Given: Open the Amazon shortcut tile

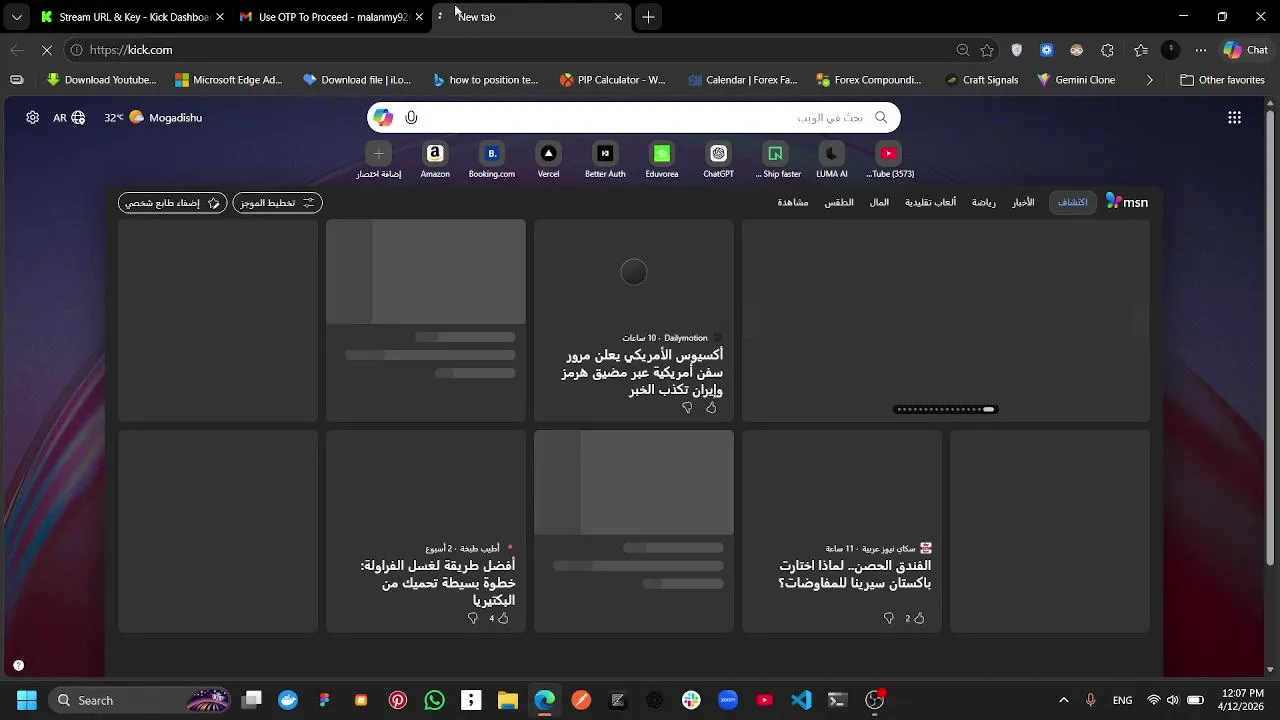Looking at the screenshot, I should pos(435,160).
